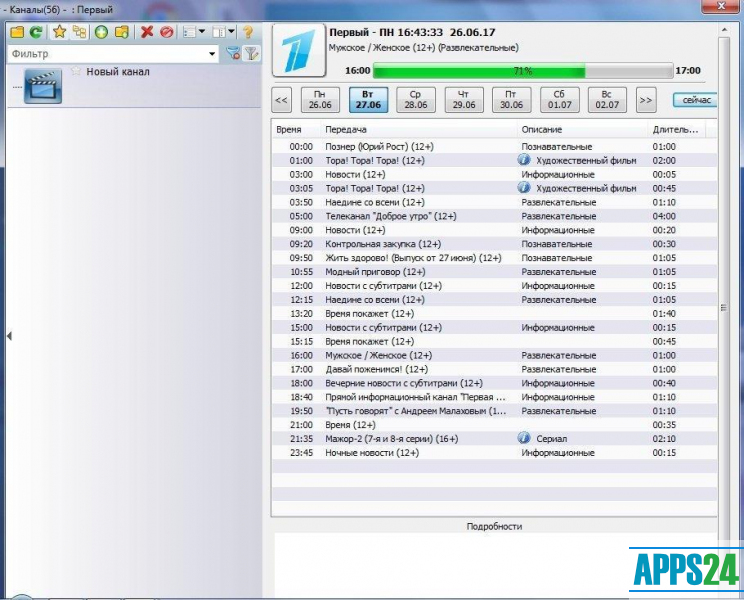Click scrollbar up arrow at top right
The width and height of the screenshot is (744, 600).
tap(724, 30)
